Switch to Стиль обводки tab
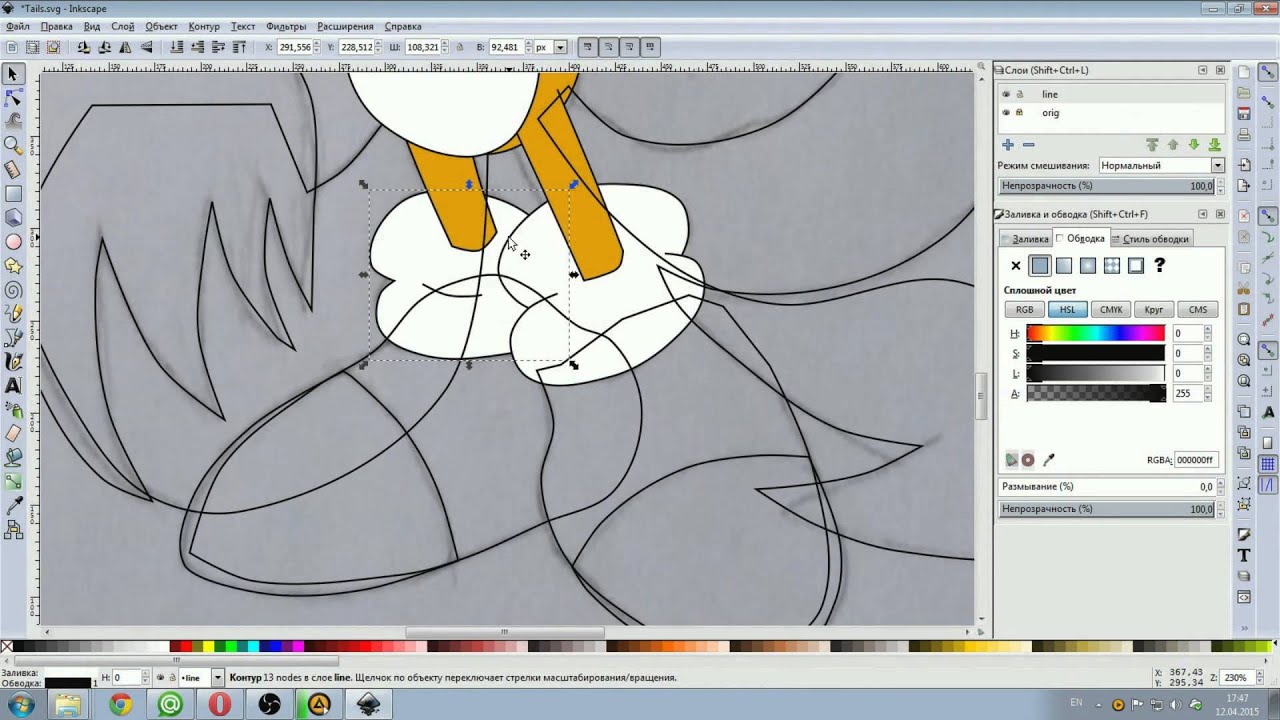Image resolution: width=1280 pixels, height=720 pixels. pos(1151,239)
